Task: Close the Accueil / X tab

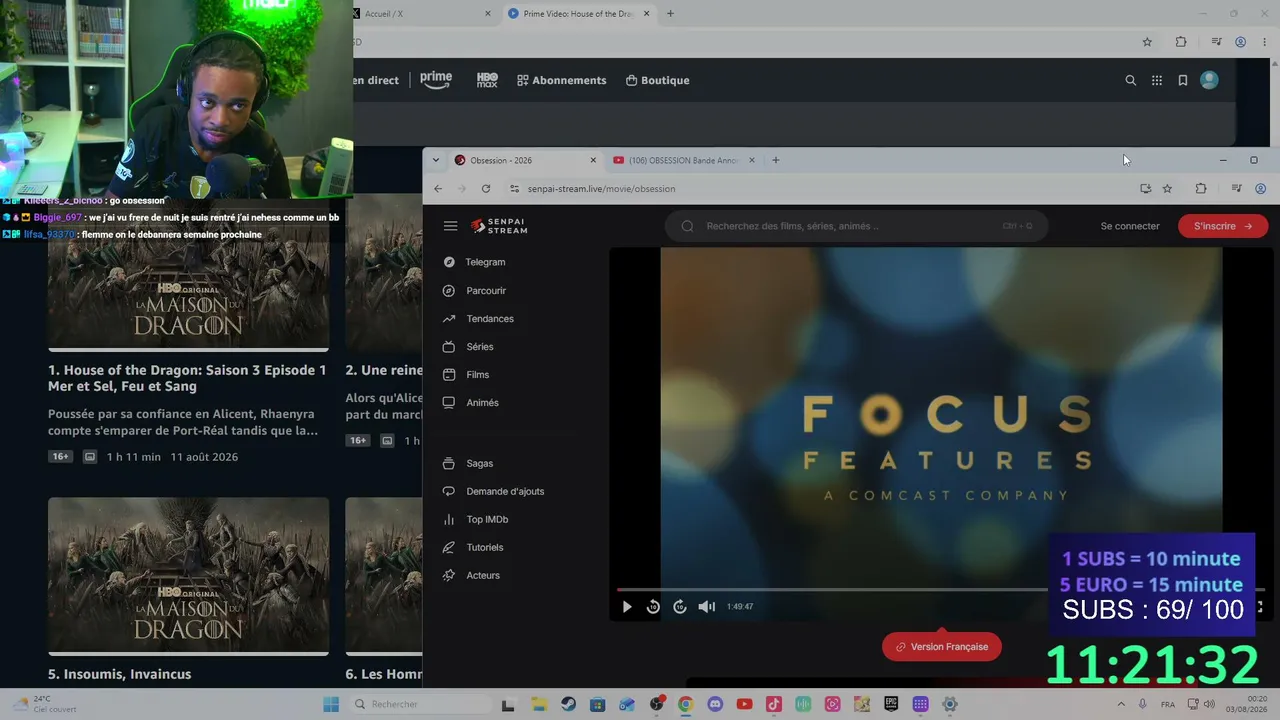Action: pos(488,14)
